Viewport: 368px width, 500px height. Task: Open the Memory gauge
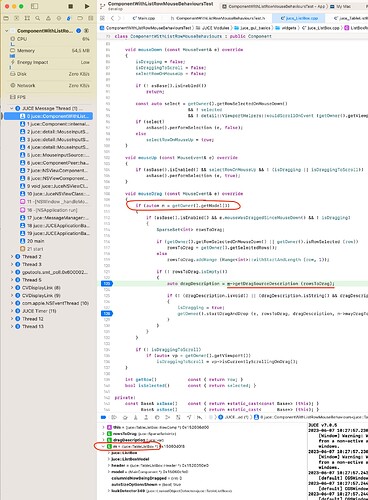pyautogui.click(x=49, y=51)
